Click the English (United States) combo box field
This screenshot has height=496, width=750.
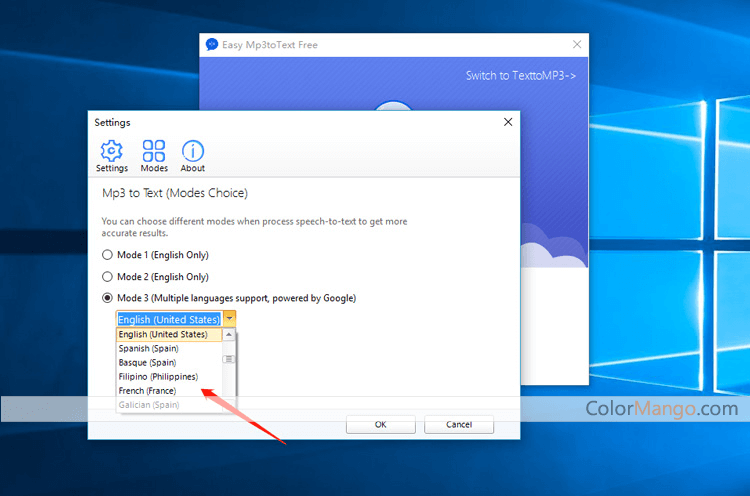tap(169, 319)
